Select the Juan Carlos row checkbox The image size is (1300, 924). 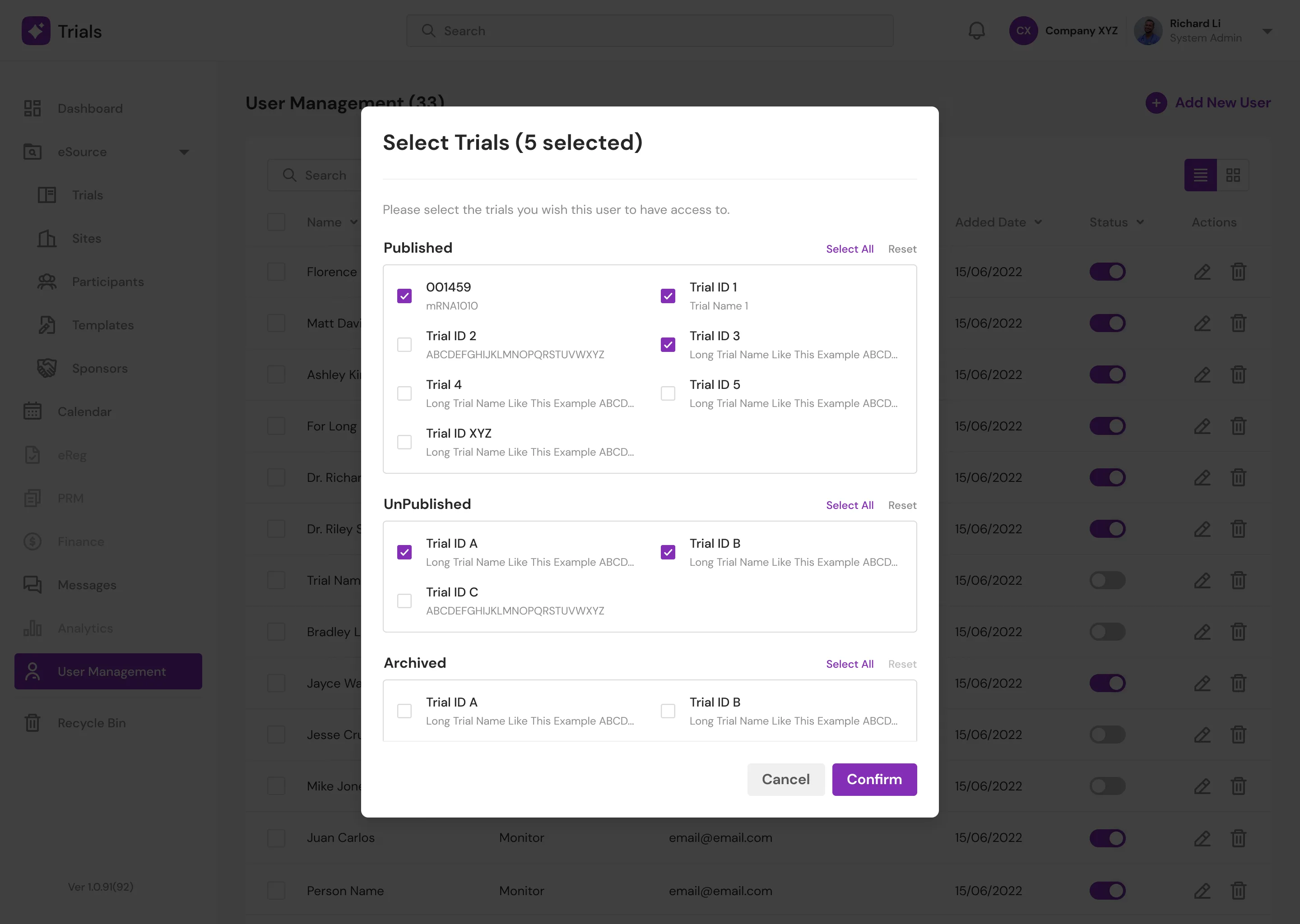(277, 838)
